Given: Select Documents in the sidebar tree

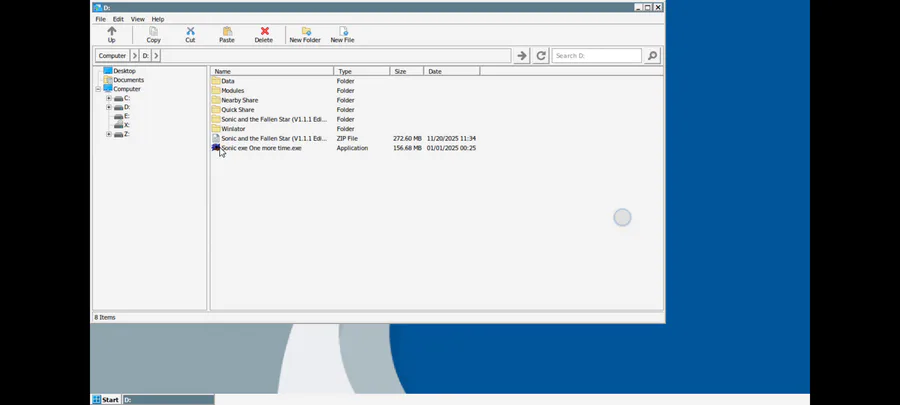Looking at the screenshot, I should pyautogui.click(x=129, y=80).
